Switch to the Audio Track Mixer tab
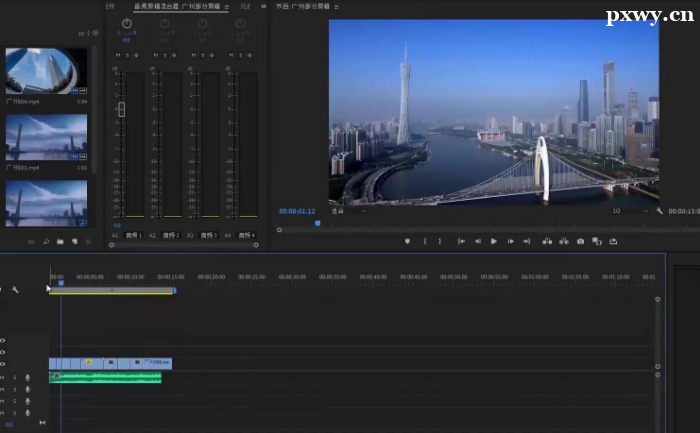 tap(175, 6)
